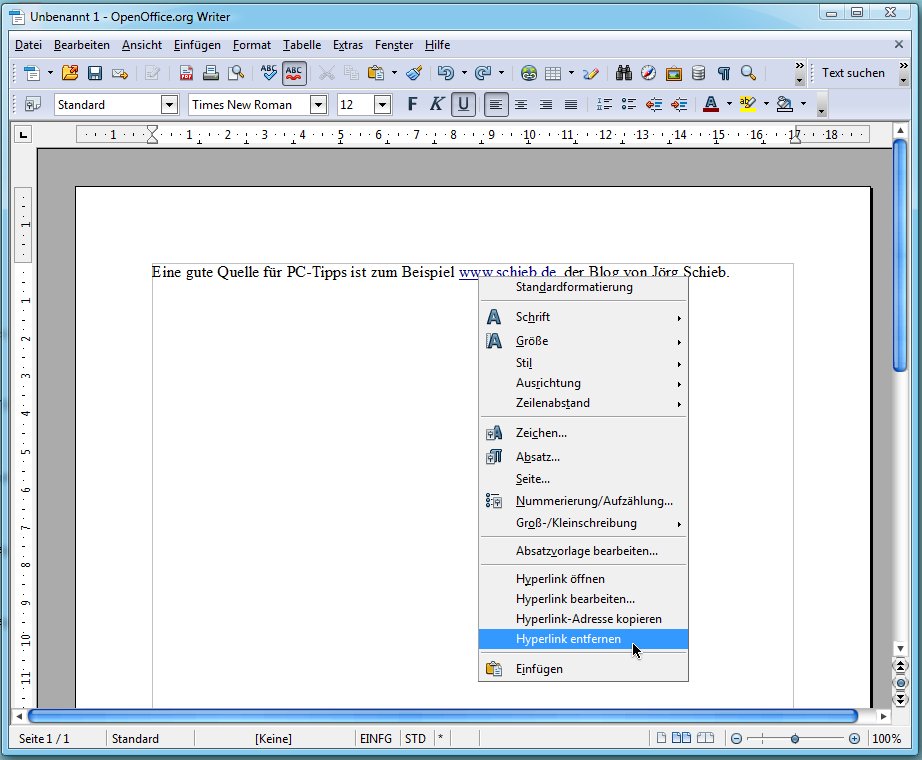Expand the New document dropdown arrow
Screen dimensions: 922x760
(x=50, y=73)
